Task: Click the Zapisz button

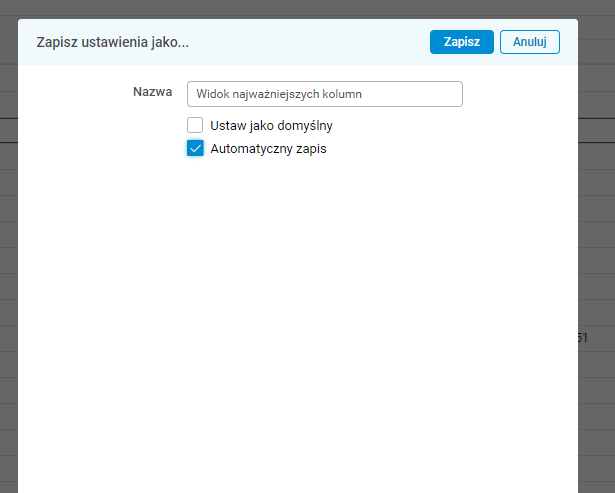Action: click(x=461, y=42)
